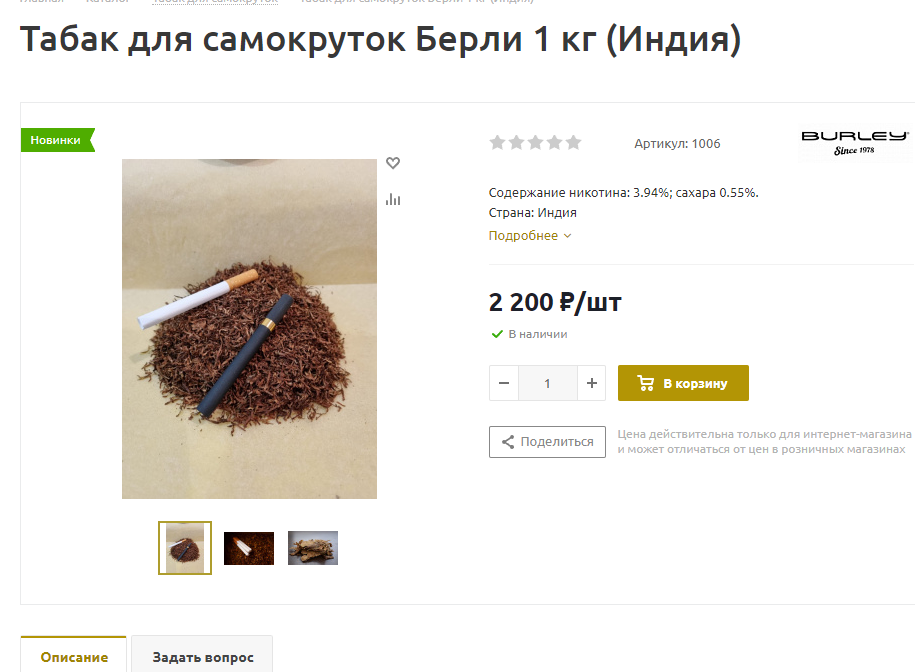Click the fifth rating star
The height and width of the screenshot is (672, 915).
coord(574,142)
